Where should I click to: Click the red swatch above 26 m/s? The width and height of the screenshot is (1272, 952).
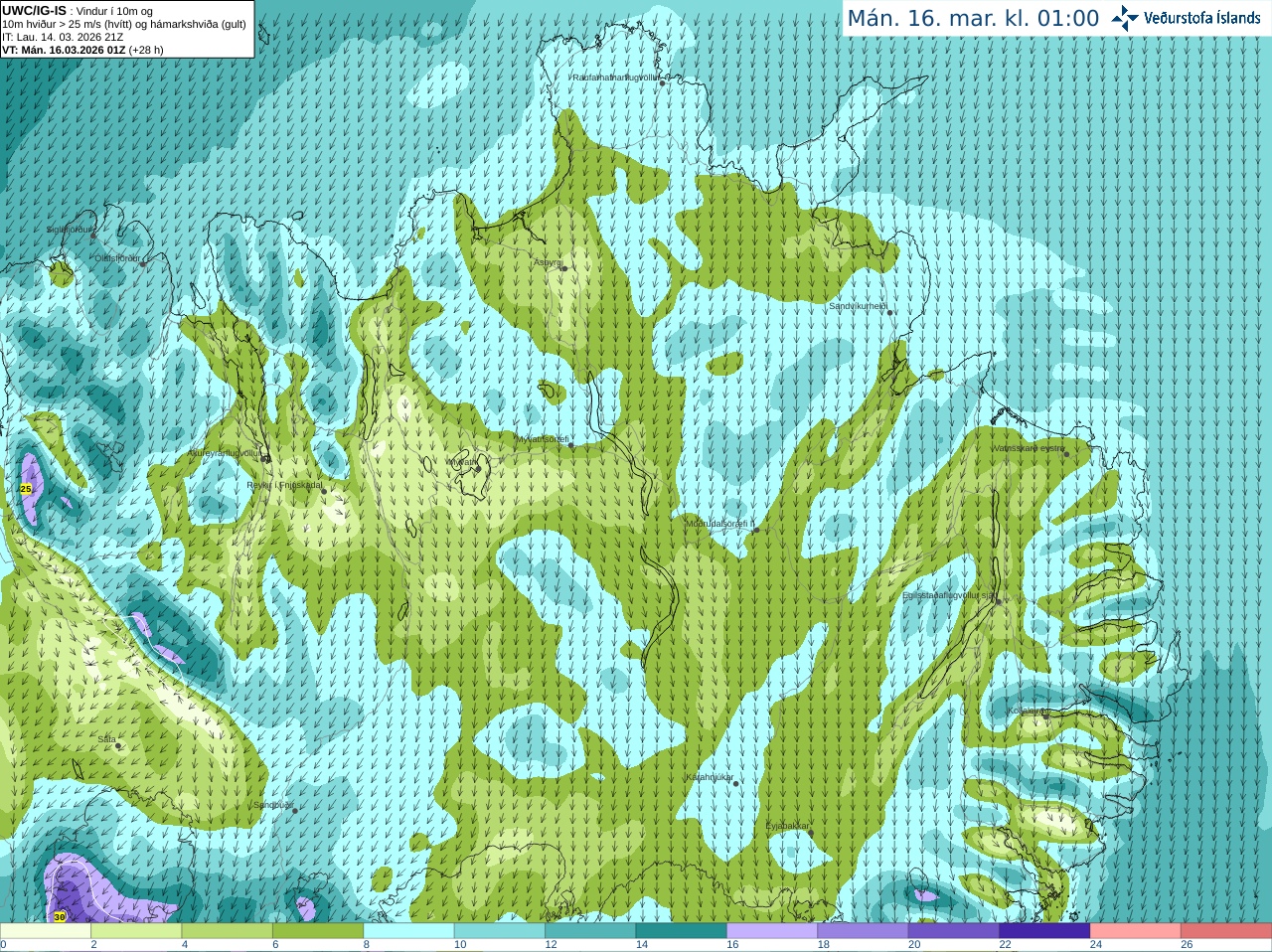tap(1226, 931)
